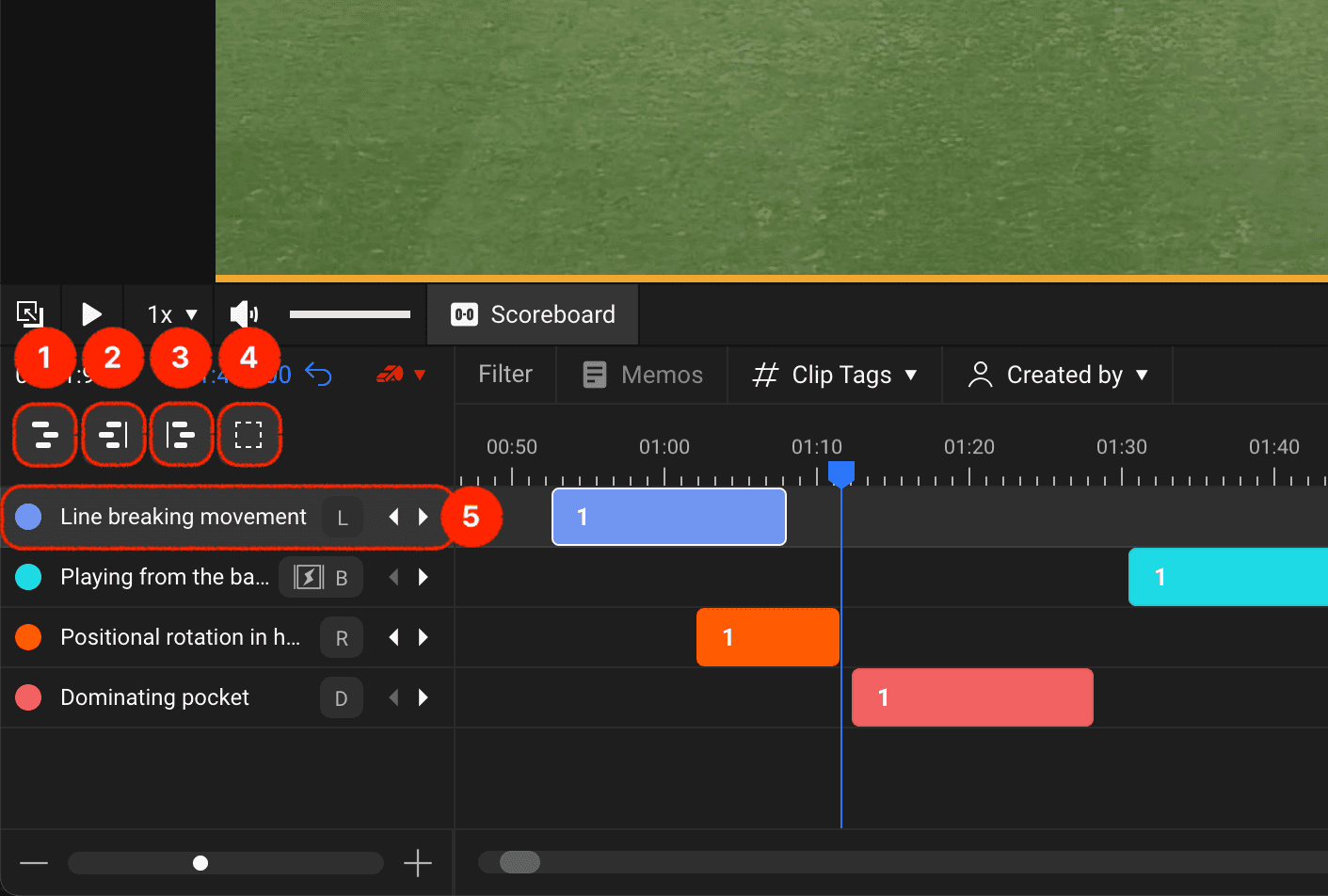The height and width of the screenshot is (896, 1328).
Task: Click the staggered bars timeline icon
Action: tap(44, 435)
